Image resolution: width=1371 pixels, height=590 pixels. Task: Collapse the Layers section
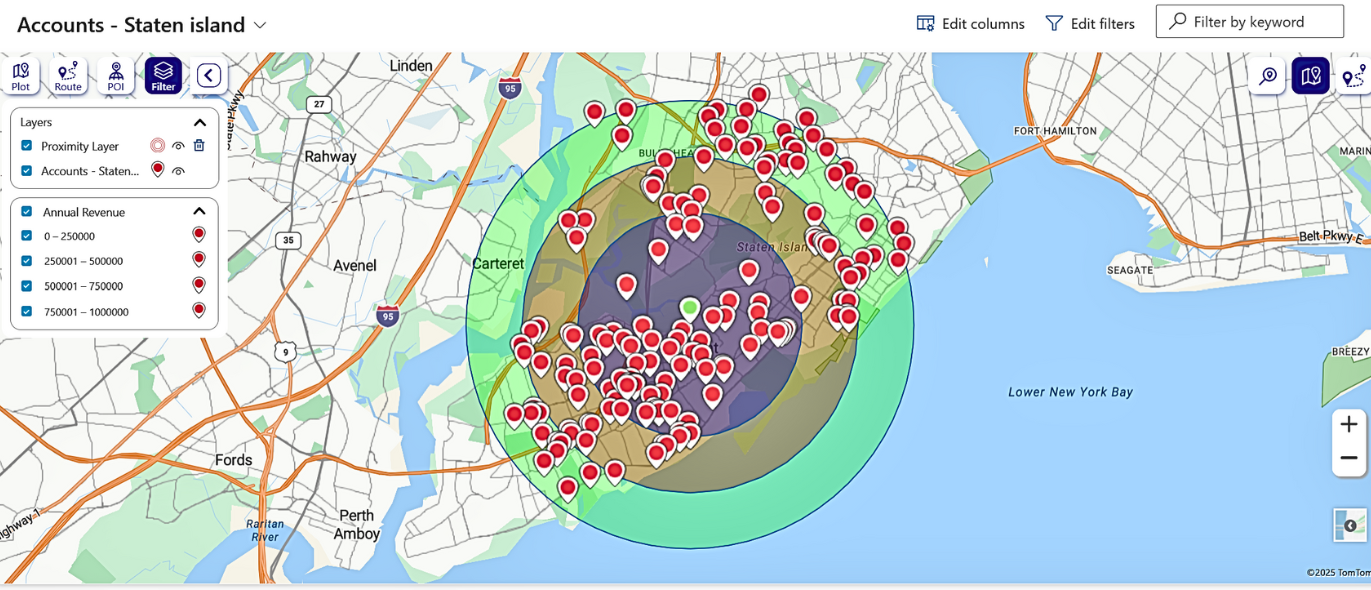tap(199, 122)
